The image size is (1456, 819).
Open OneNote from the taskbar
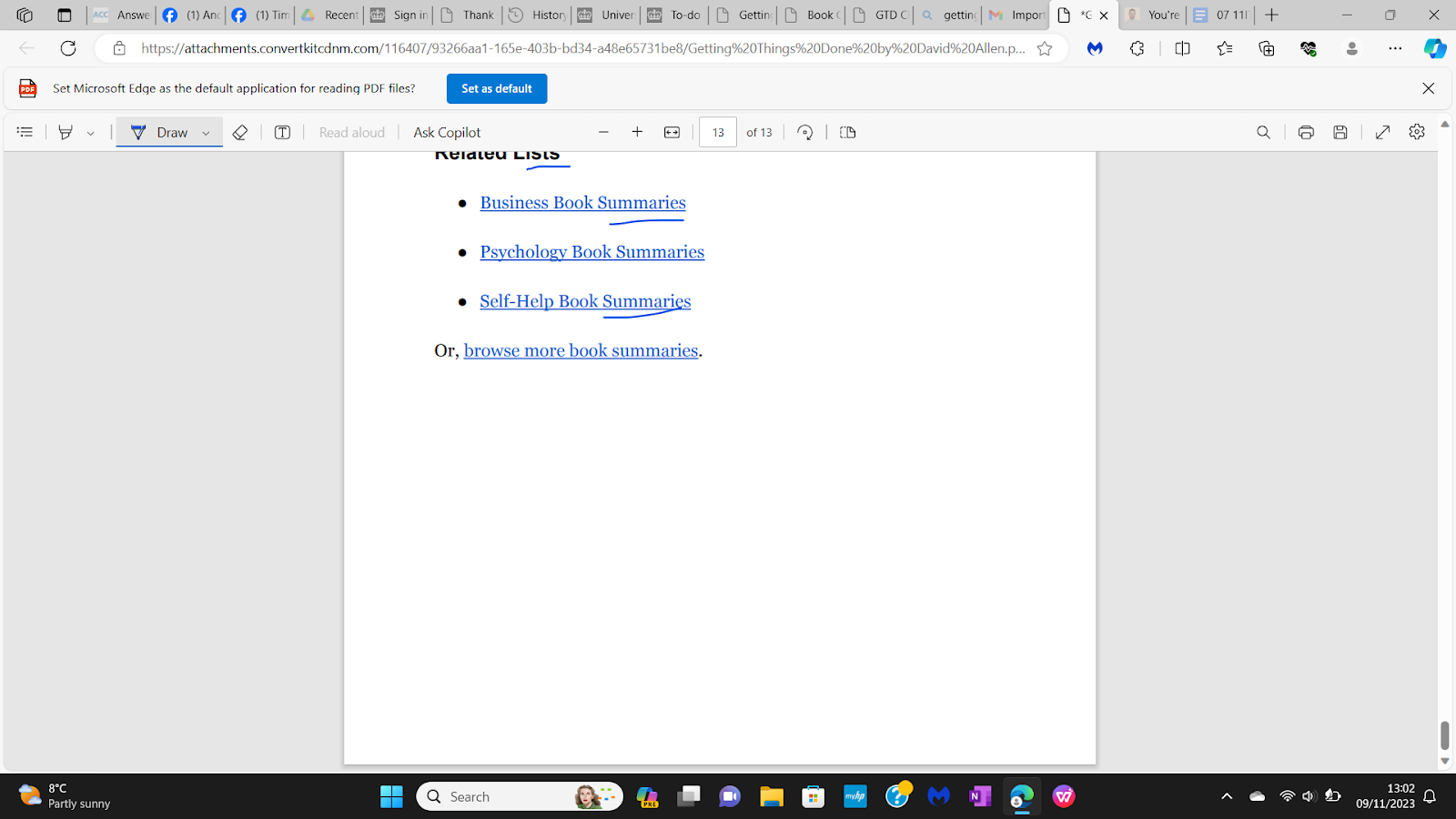[x=980, y=796]
